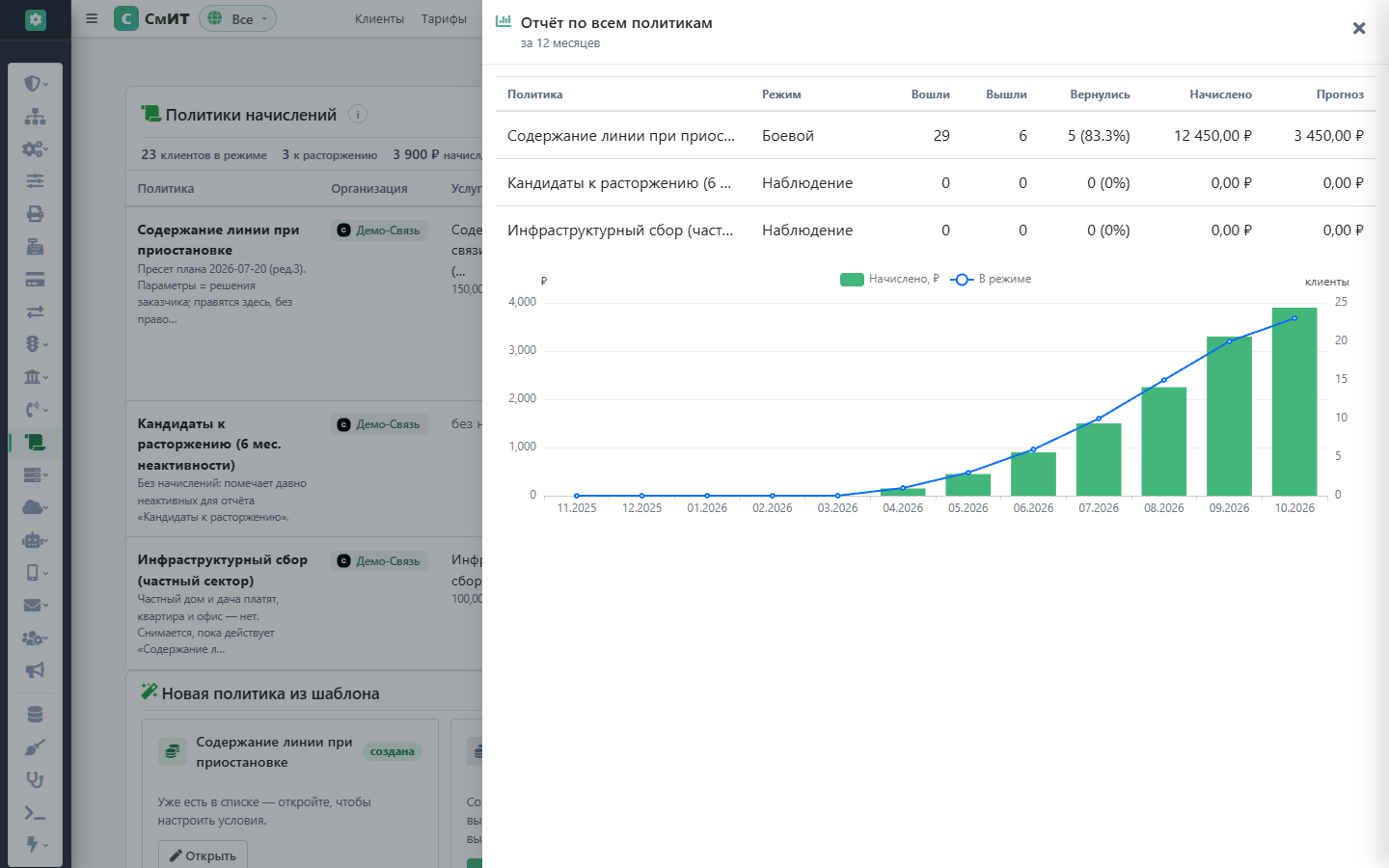Viewport: 1389px width, 868px height.
Task: Expand the bank building menu in the sidebar
Action: coord(36,377)
